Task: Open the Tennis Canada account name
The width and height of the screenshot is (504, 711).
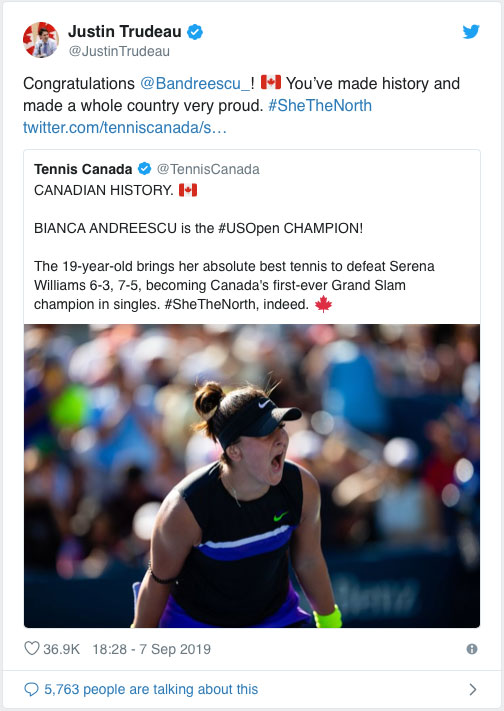Action: [83, 169]
